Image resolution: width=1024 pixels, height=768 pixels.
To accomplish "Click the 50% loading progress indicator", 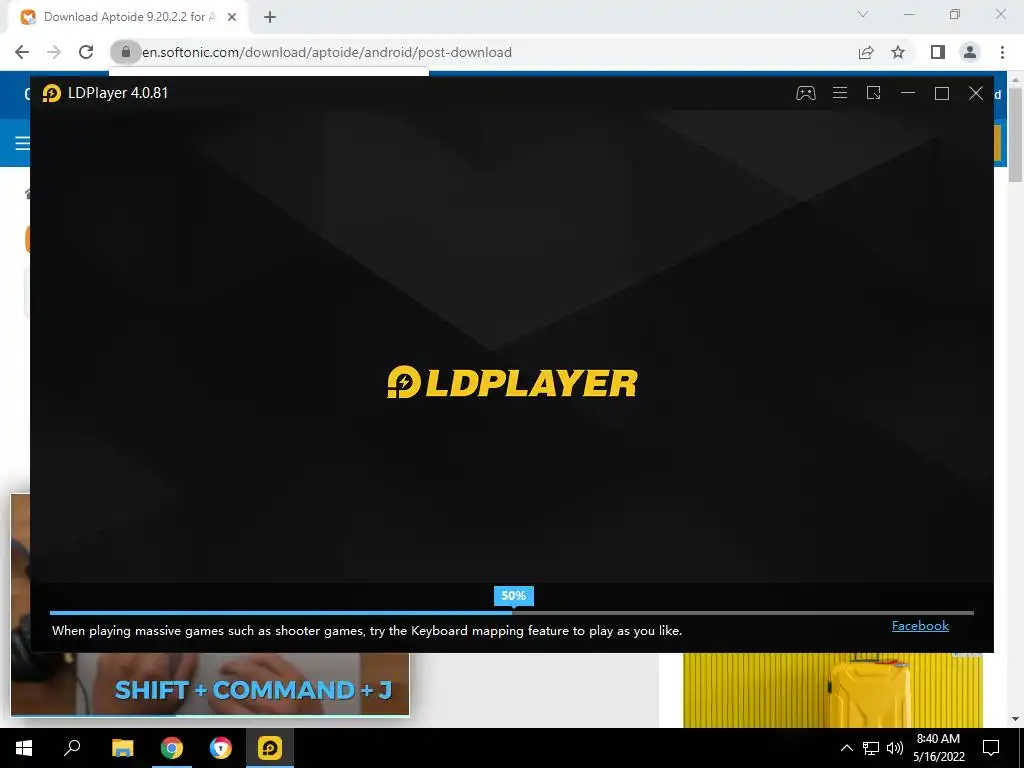I will (513, 596).
